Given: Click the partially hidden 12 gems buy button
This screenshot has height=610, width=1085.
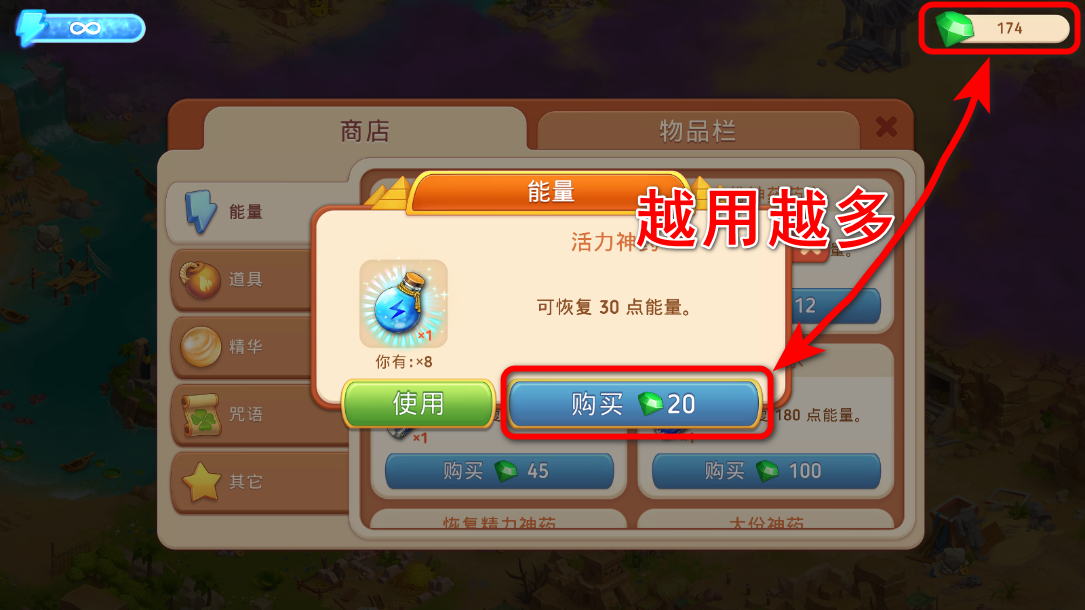Looking at the screenshot, I should (835, 306).
